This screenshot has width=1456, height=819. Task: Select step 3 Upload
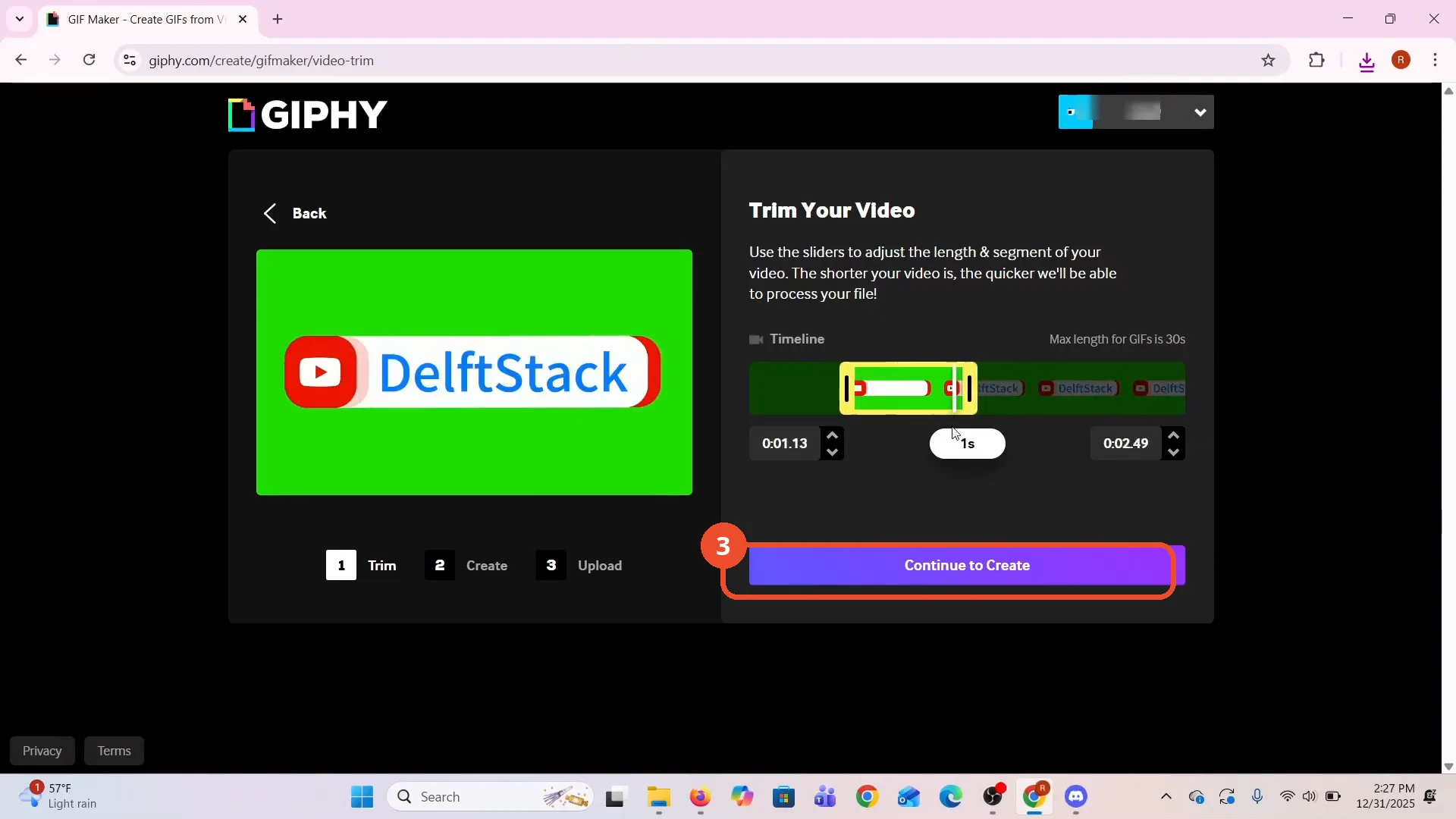click(579, 565)
